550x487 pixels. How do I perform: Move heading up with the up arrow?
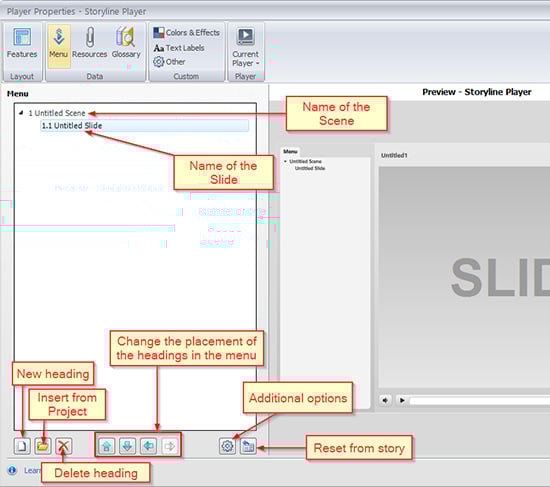pos(106,446)
